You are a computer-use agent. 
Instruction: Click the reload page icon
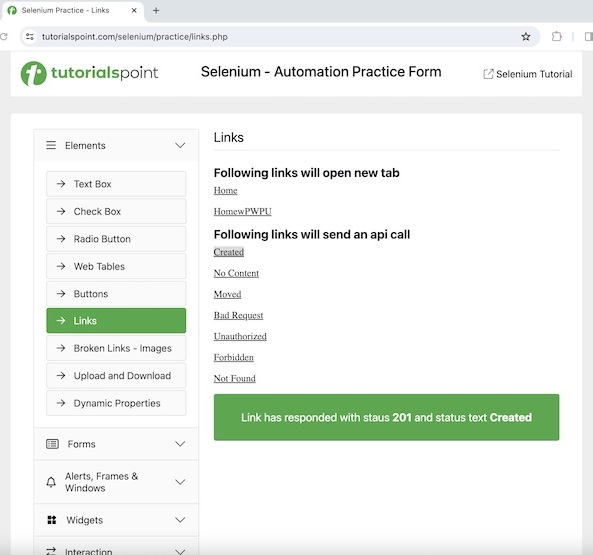coord(4,37)
